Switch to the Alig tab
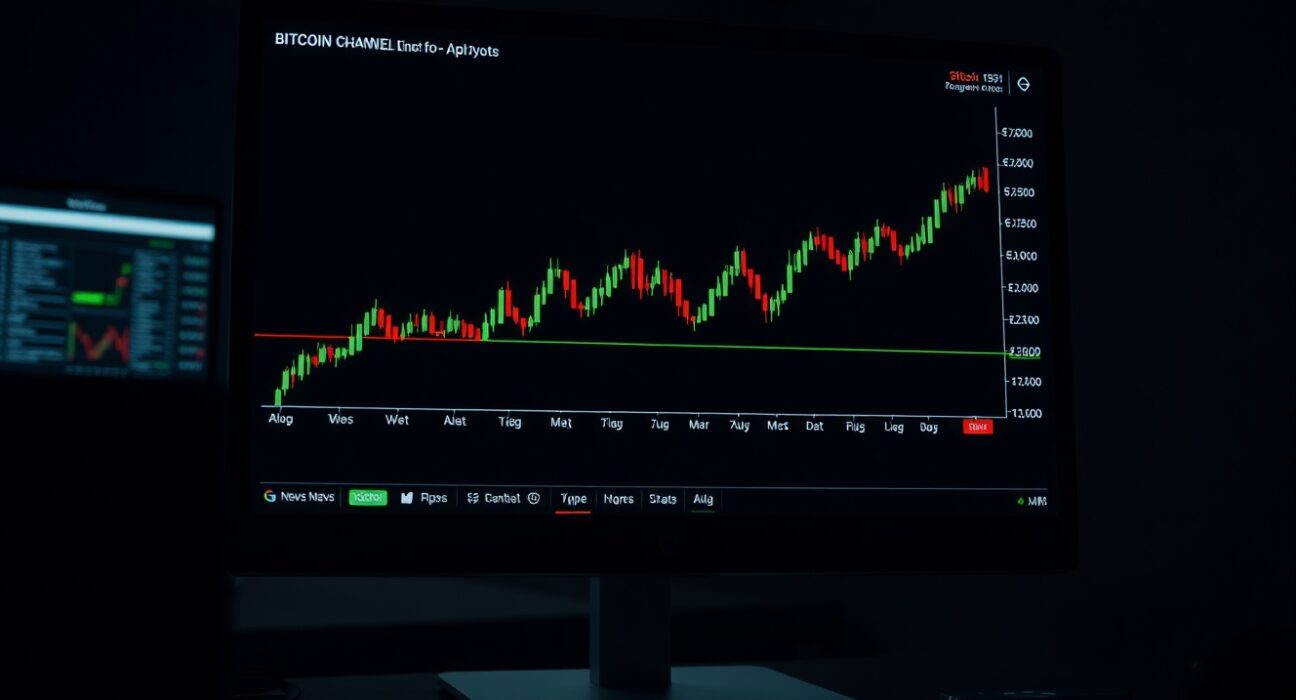The height and width of the screenshot is (700, 1296). point(703,498)
